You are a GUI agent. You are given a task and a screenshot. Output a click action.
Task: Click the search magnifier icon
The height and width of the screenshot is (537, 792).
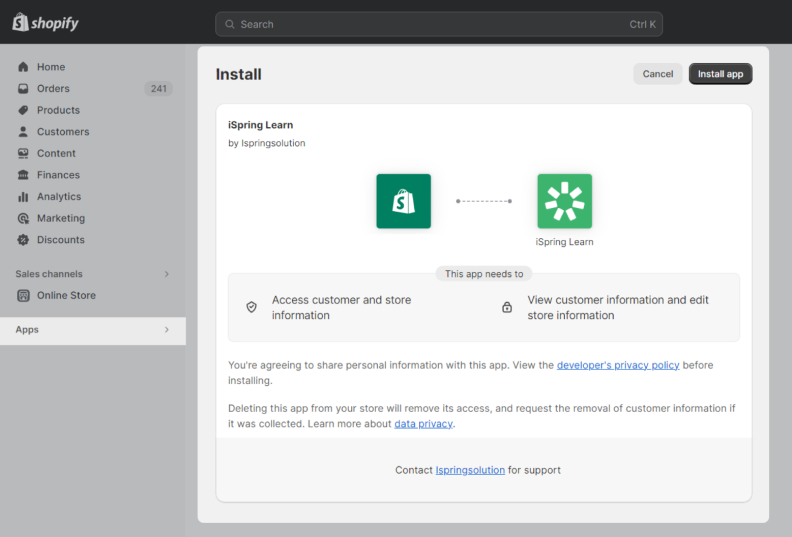click(x=230, y=24)
